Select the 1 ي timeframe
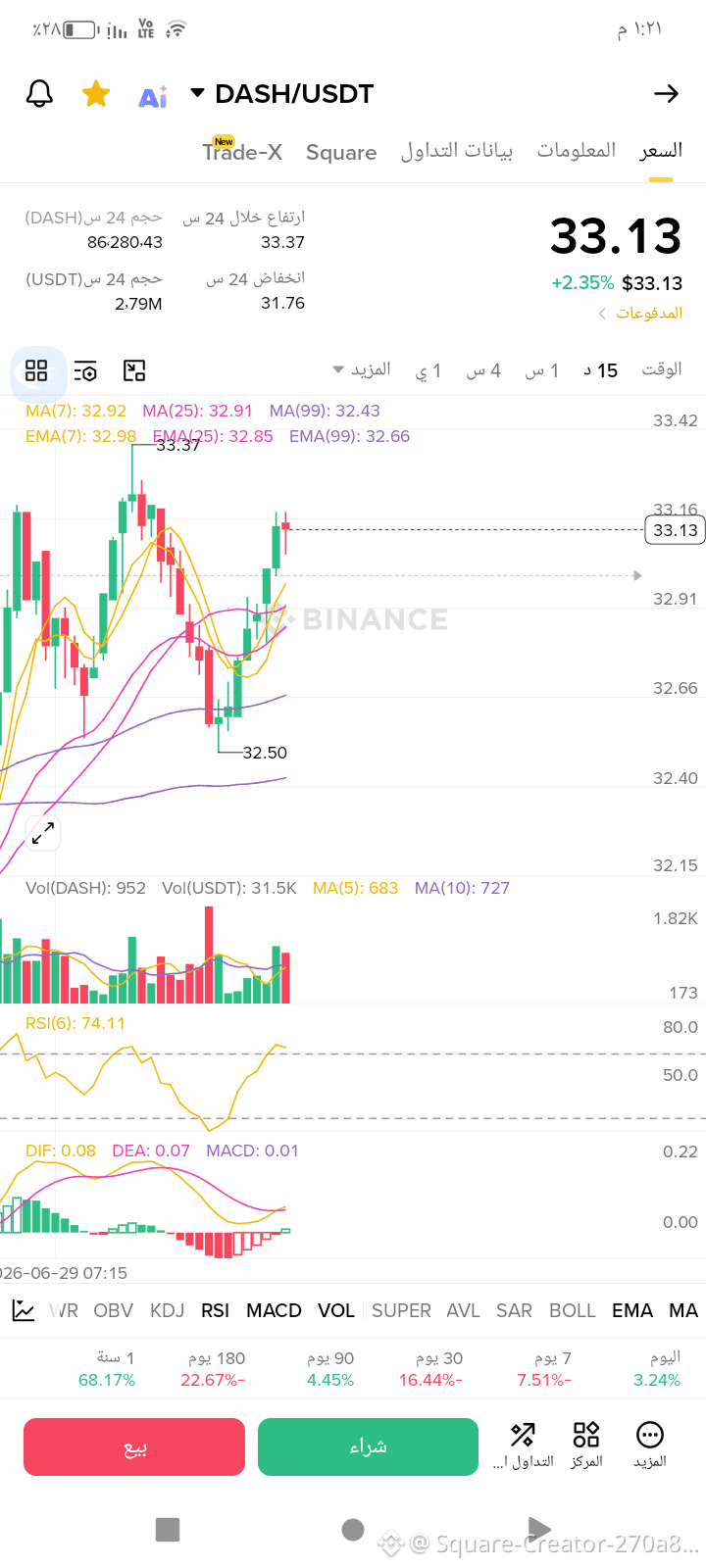Image resolution: width=706 pixels, height=1568 pixels. [x=429, y=370]
